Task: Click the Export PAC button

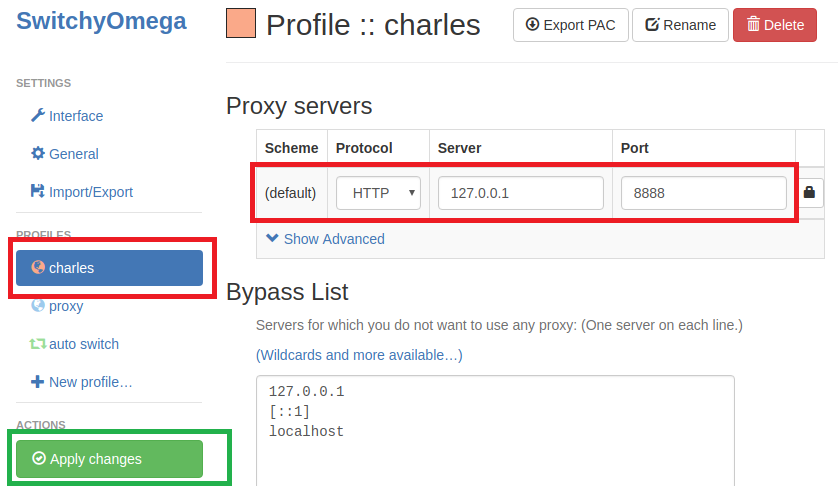Action: click(x=571, y=25)
